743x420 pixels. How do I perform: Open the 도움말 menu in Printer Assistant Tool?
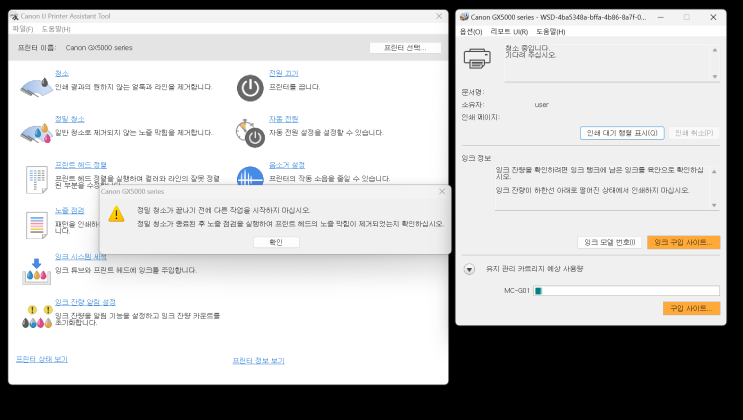56,29
